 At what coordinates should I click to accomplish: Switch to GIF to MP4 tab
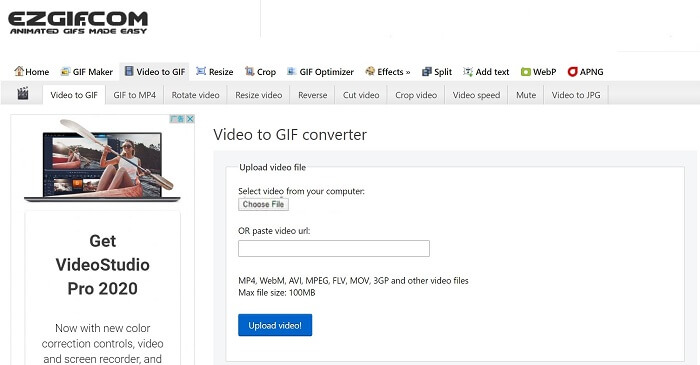click(134, 95)
